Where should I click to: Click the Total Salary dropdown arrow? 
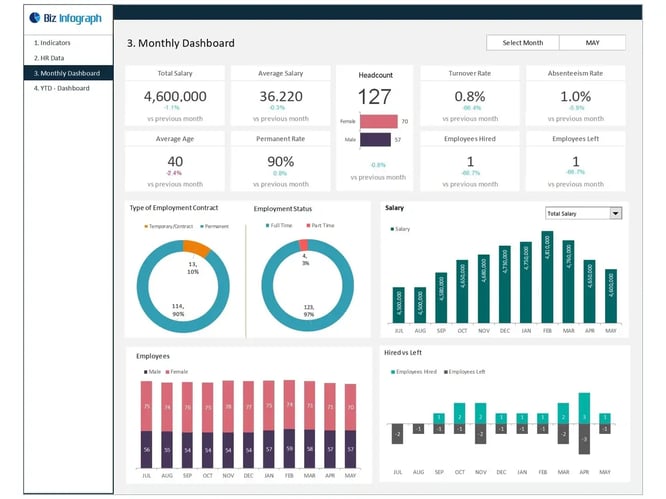click(x=615, y=213)
